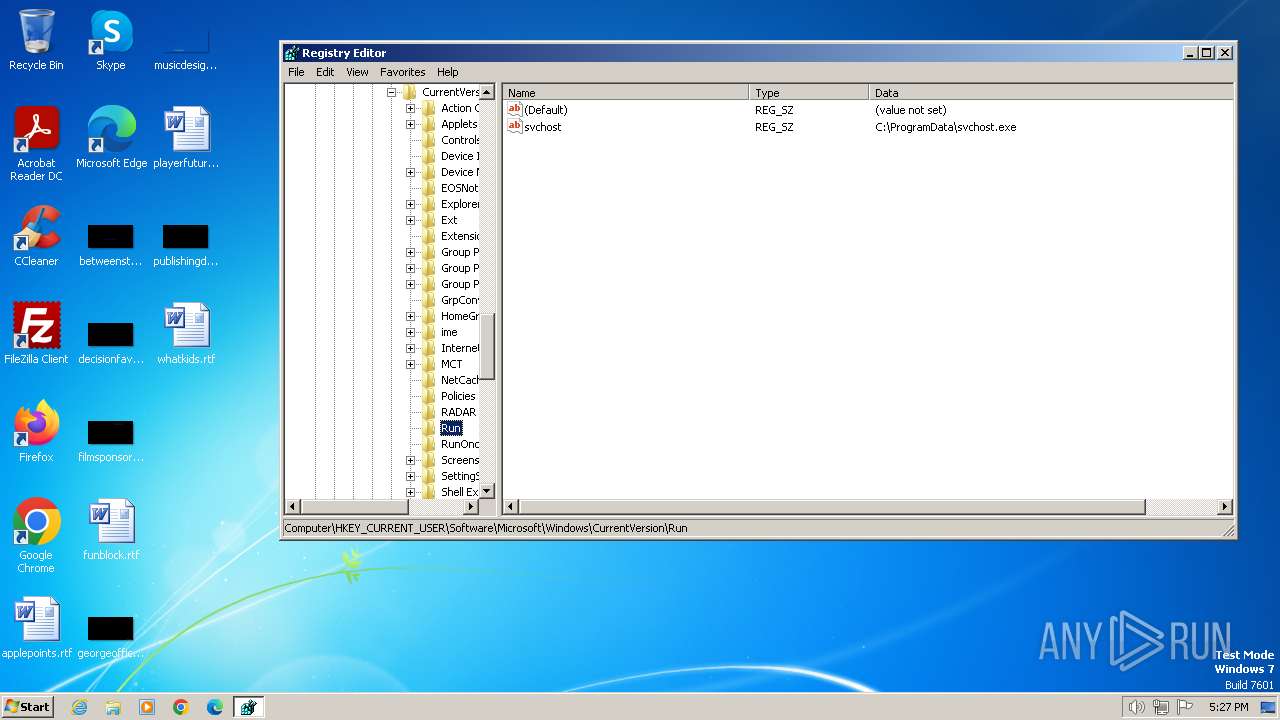Screen dimensions: 1280x720
Task: Select the RADAR registry key
Action: click(458, 412)
